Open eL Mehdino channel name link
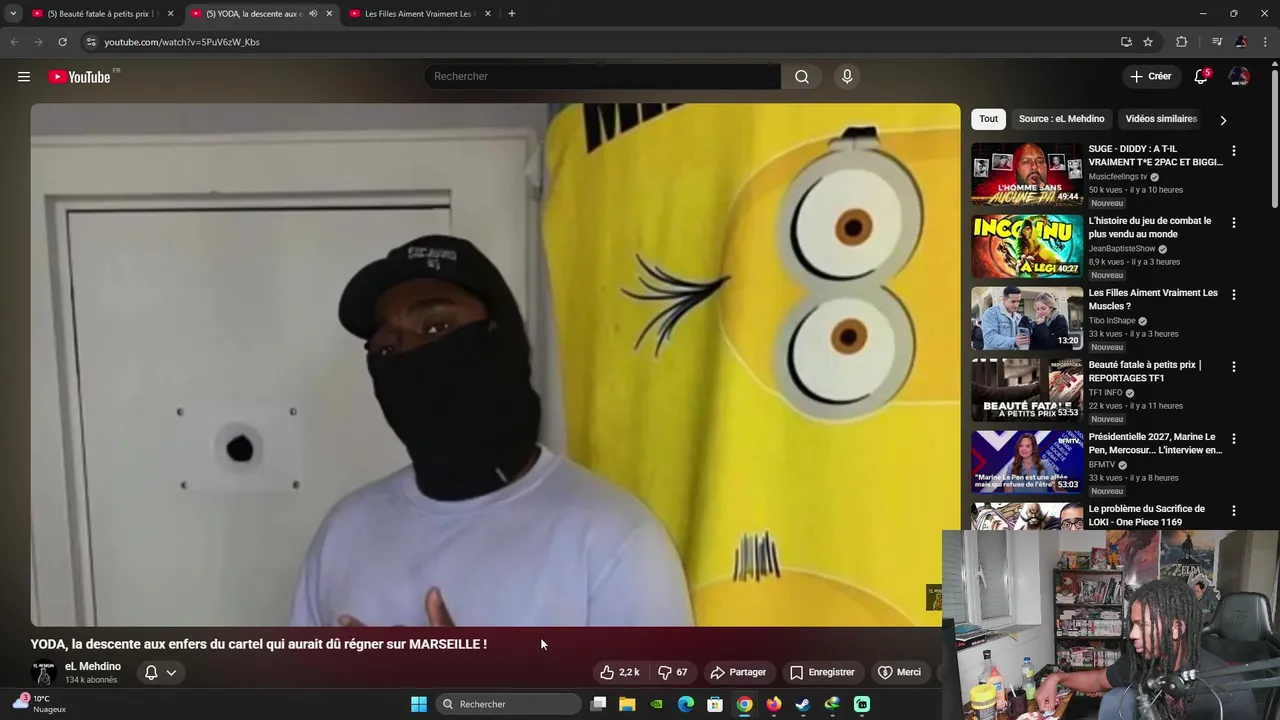This screenshot has height=720, width=1280. pyautogui.click(x=93, y=666)
